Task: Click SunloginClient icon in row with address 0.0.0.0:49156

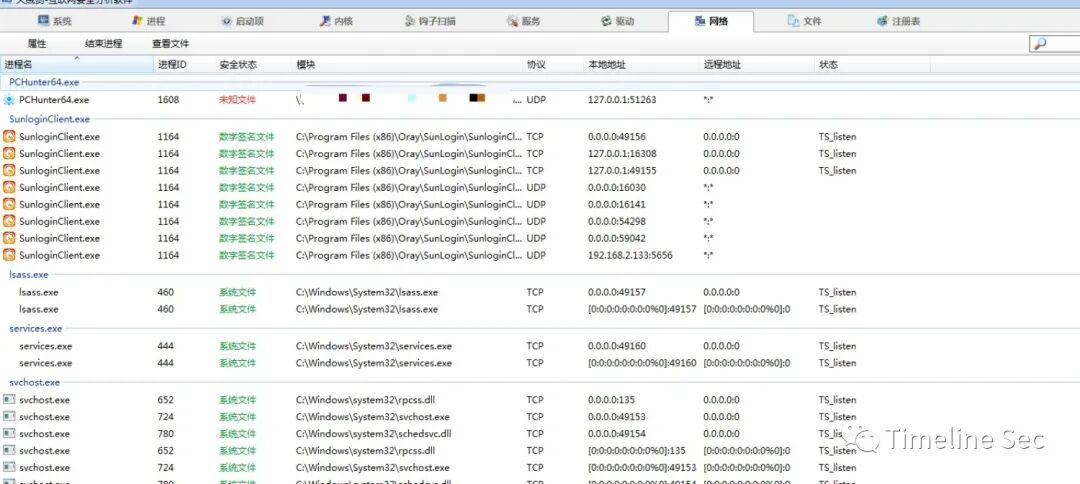Action: [x=9, y=136]
